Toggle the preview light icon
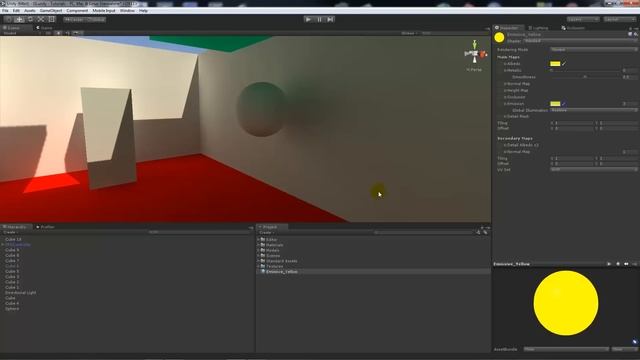The width and height of the screenshot is (640, 360). click(x=627, y=264)
